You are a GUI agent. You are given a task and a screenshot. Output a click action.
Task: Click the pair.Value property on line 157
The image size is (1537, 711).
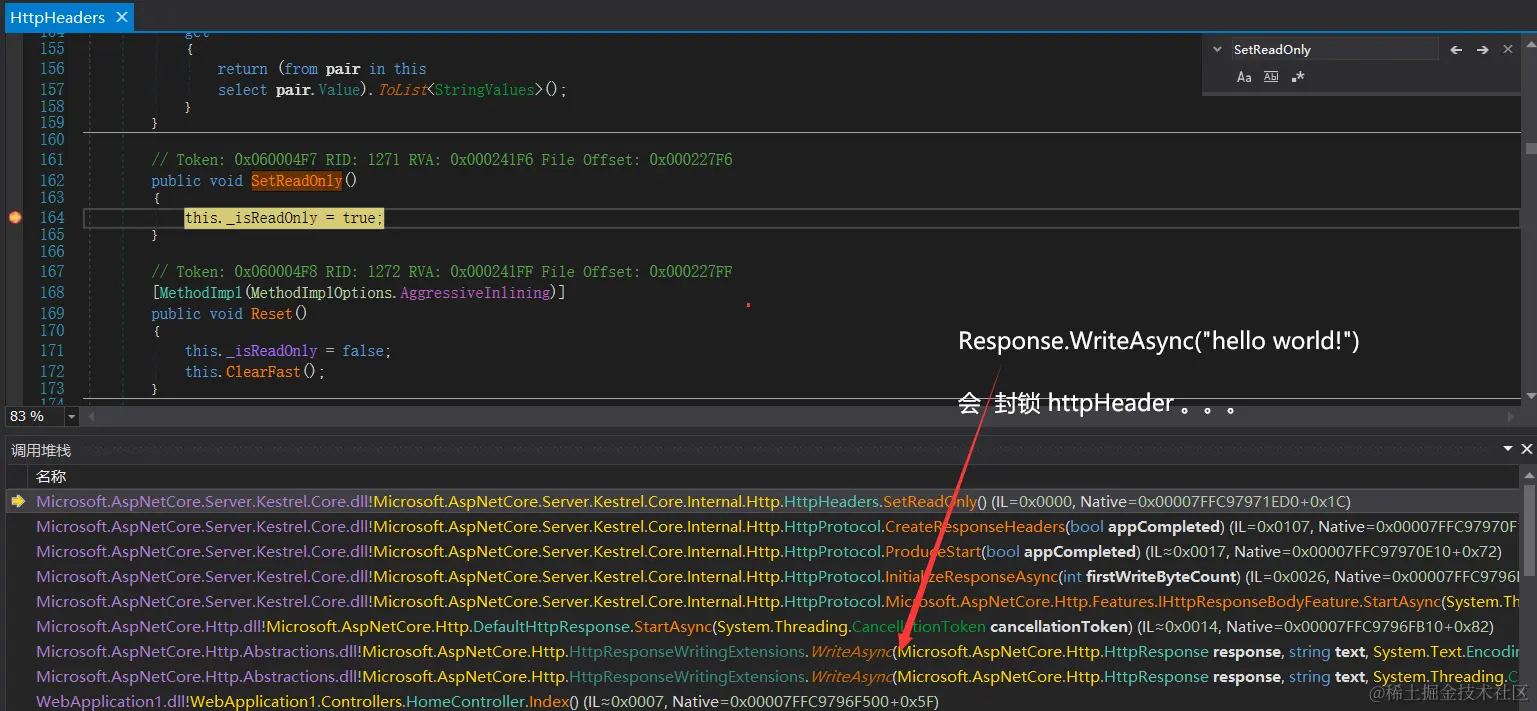coord(317,89)
